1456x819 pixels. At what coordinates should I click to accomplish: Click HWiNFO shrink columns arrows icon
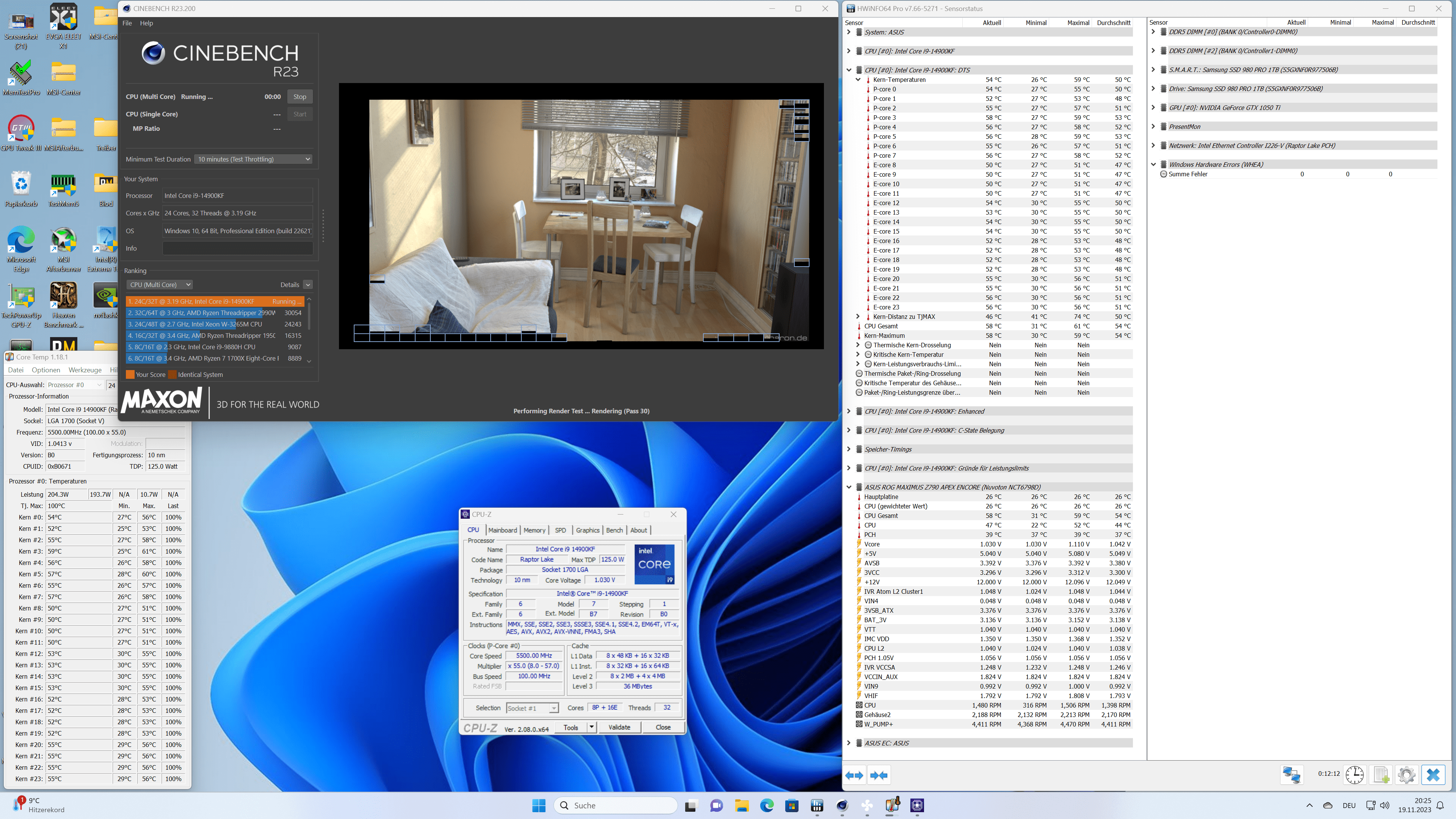[x=879, y=775]
